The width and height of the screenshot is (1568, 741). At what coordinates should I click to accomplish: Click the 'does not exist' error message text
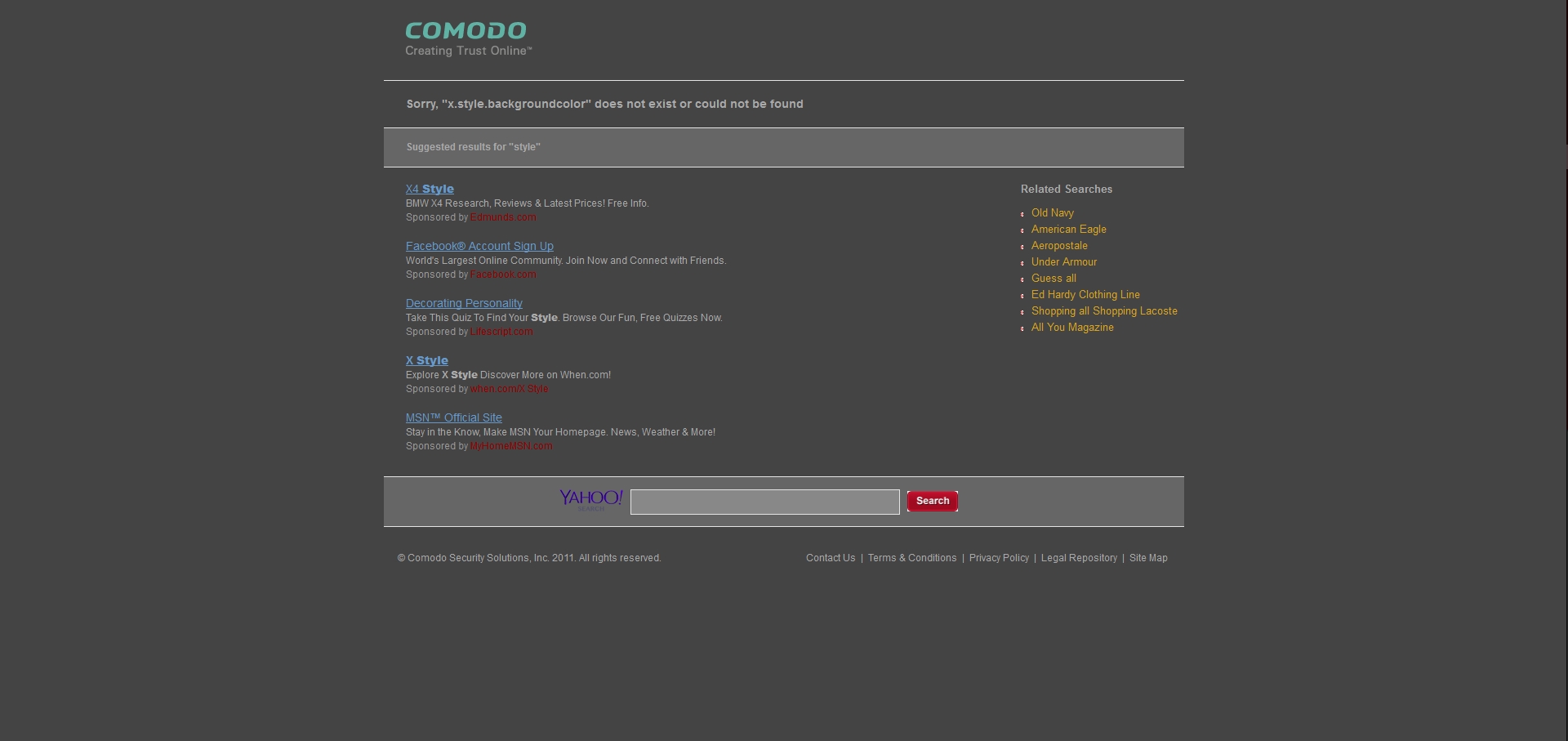coord(605,104)
